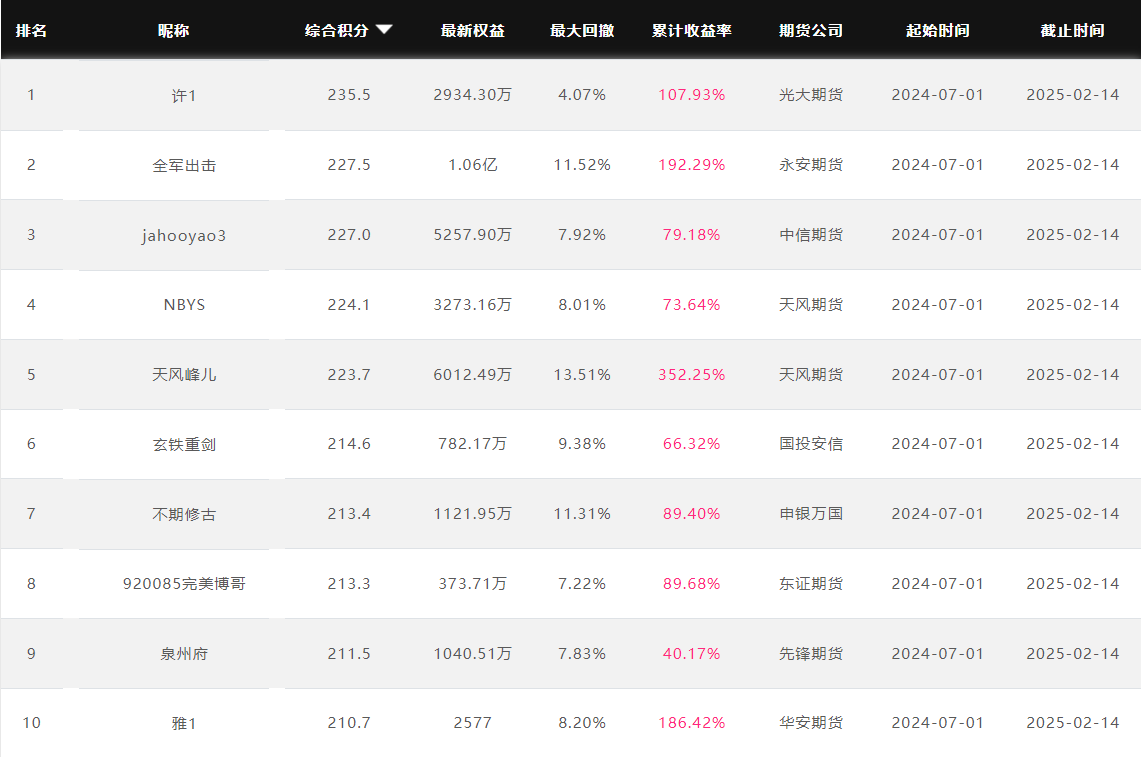Click the 最大回撤 column header
Image resolution: width=1141 pixels, height=757 pixels.
tap(582, 31)
